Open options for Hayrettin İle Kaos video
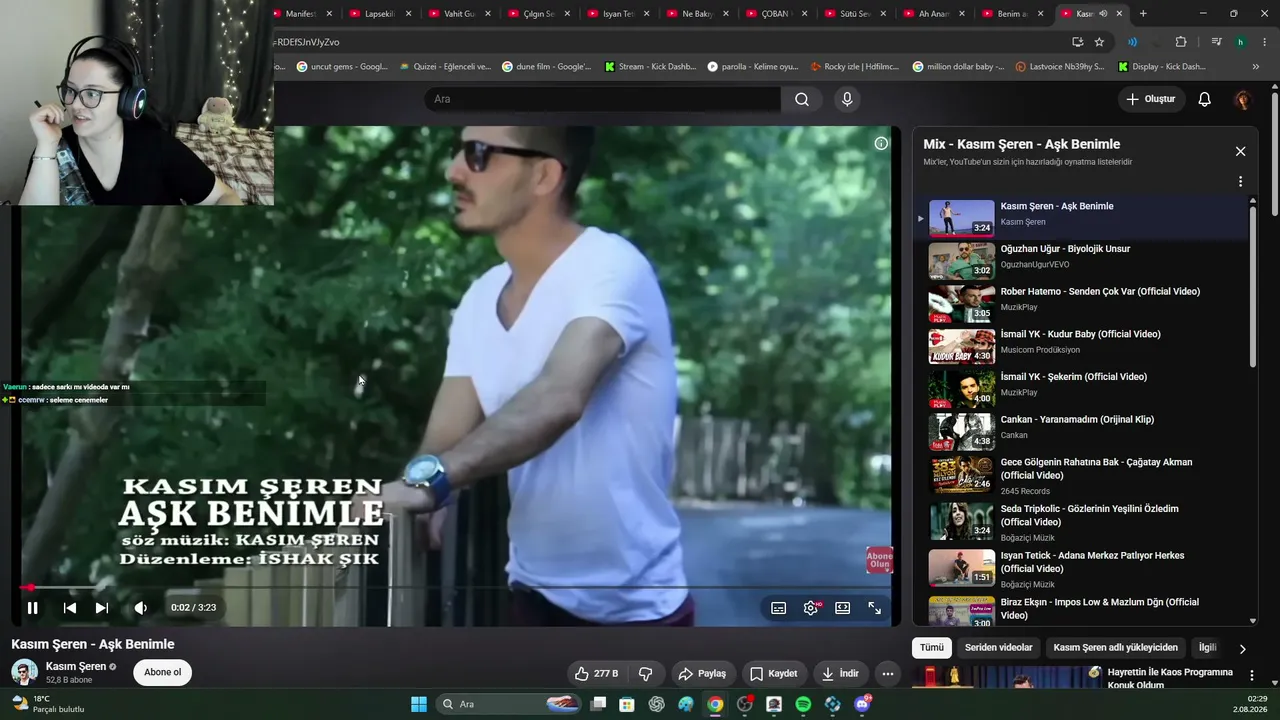 click(x=1251, y=676)
